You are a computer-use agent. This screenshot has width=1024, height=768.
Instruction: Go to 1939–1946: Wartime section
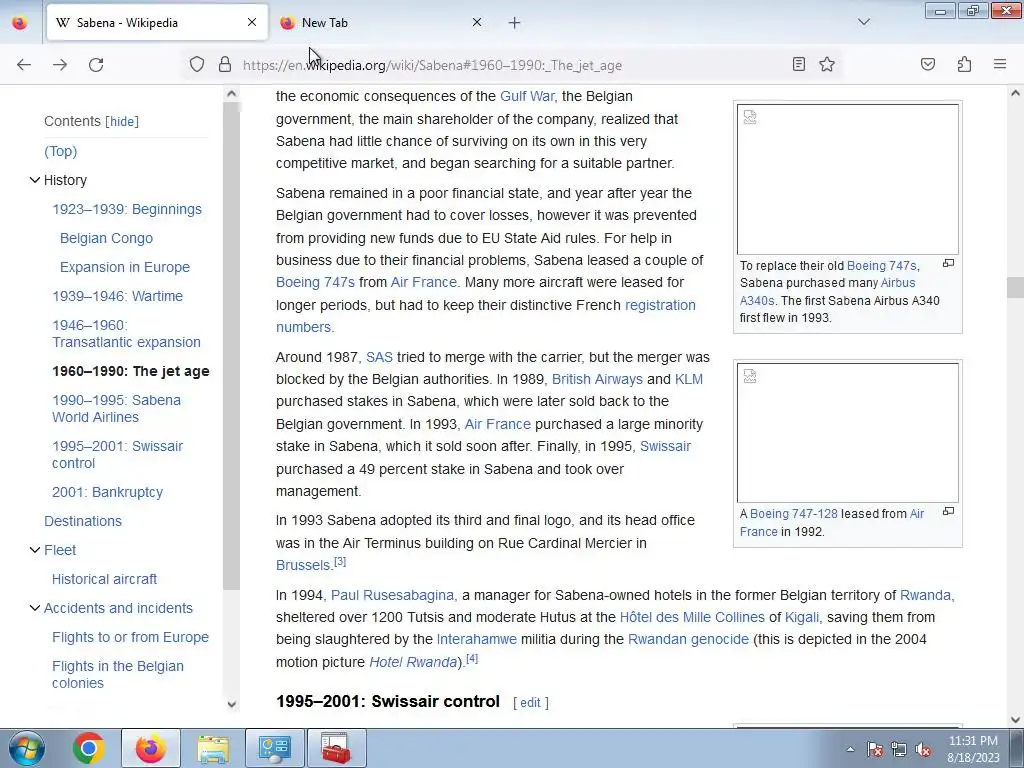pyautogui.click(x=118, y=296)
